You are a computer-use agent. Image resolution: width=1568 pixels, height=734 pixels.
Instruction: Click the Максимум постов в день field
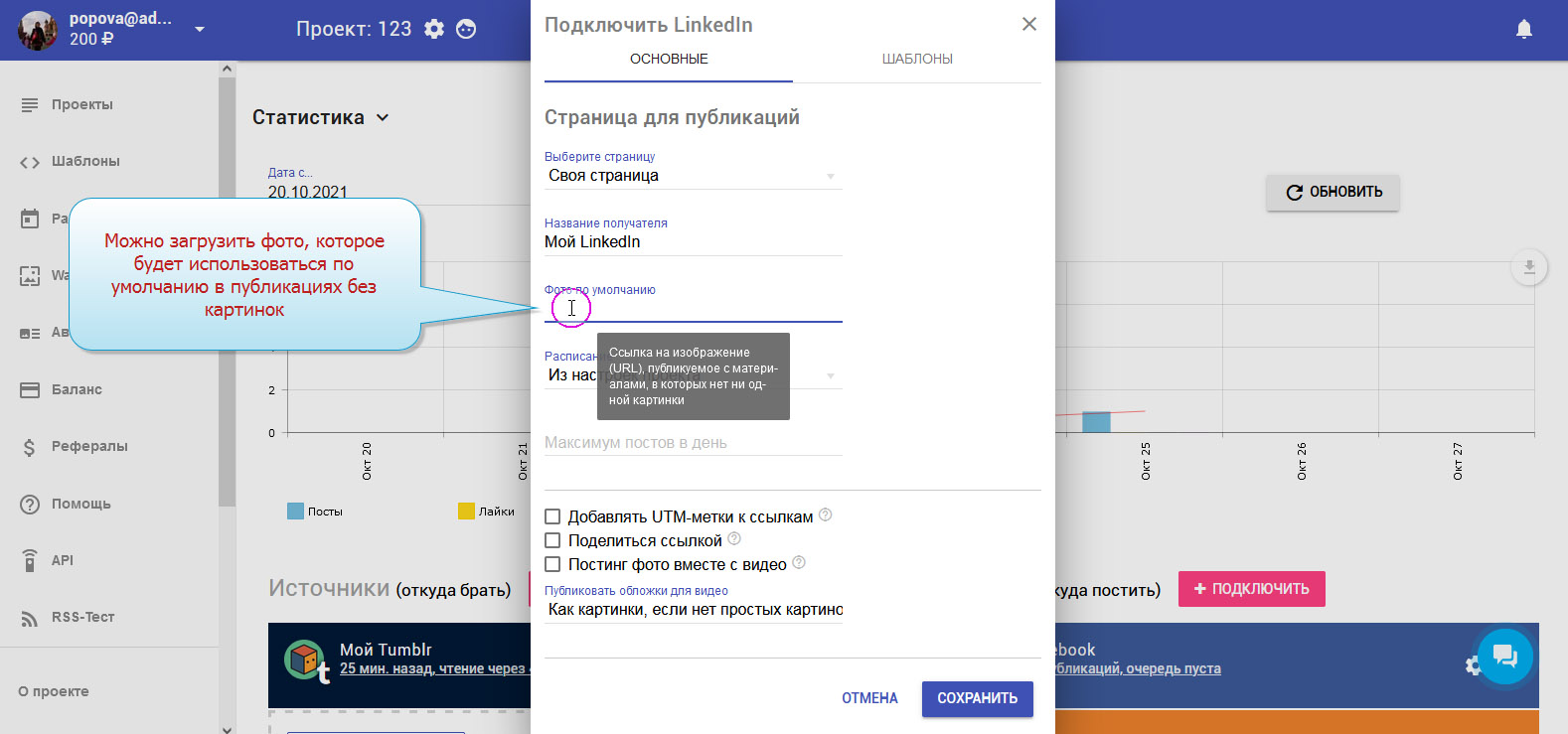pyautogui.click(x=693, y=443)
